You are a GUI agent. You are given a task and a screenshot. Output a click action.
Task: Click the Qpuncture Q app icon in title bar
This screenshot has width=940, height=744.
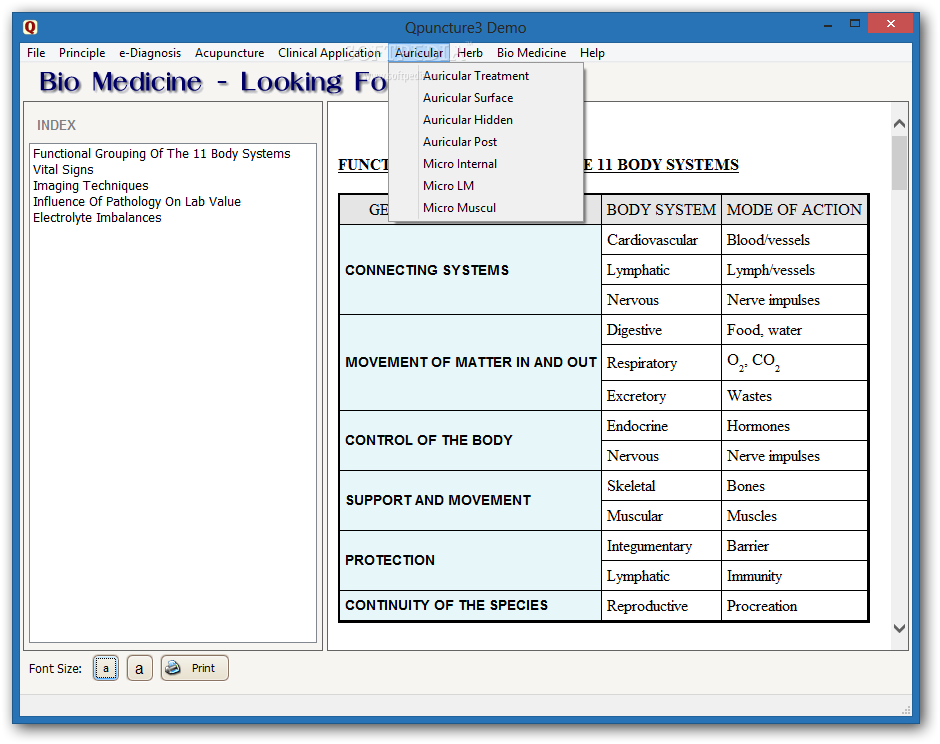tap(30, 27)
